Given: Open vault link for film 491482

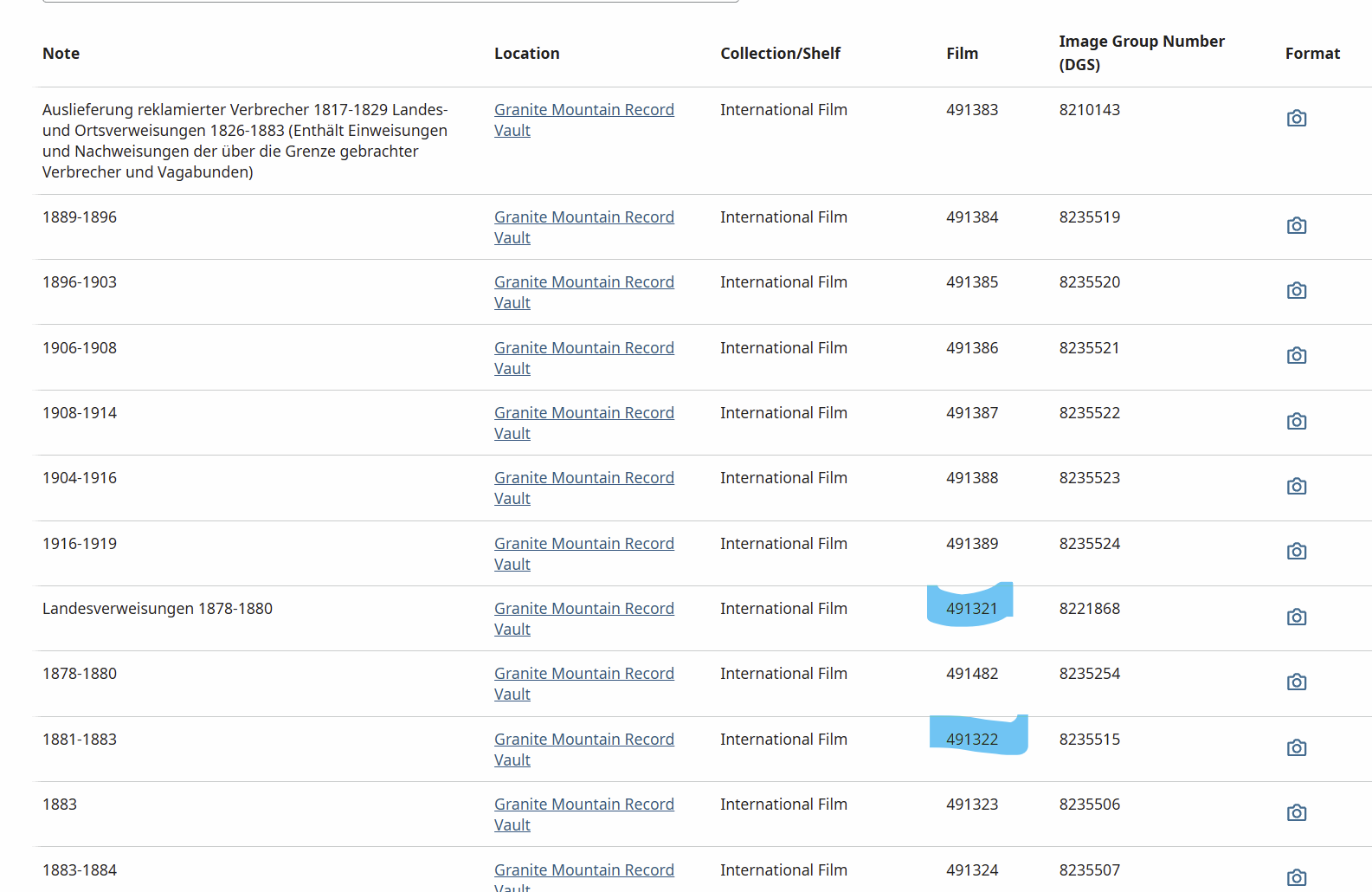Looking at the screenshot, I should (x=583, y=684).
